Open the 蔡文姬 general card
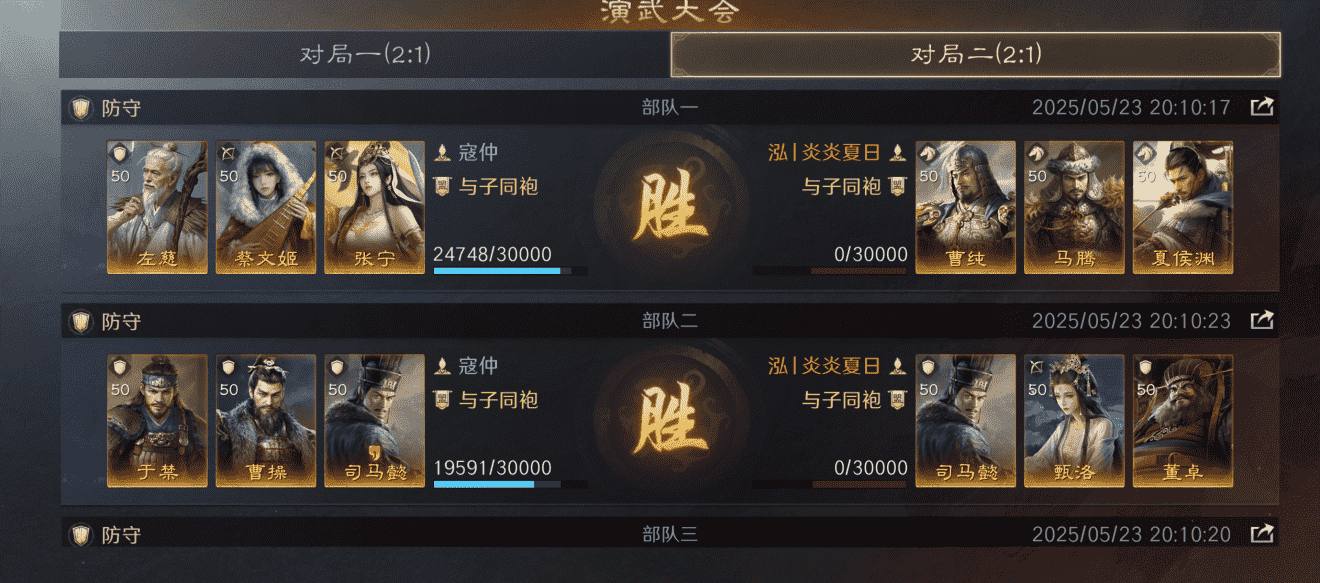The height and width of the screenshot is (583, 1320). [x=266, y=207]
